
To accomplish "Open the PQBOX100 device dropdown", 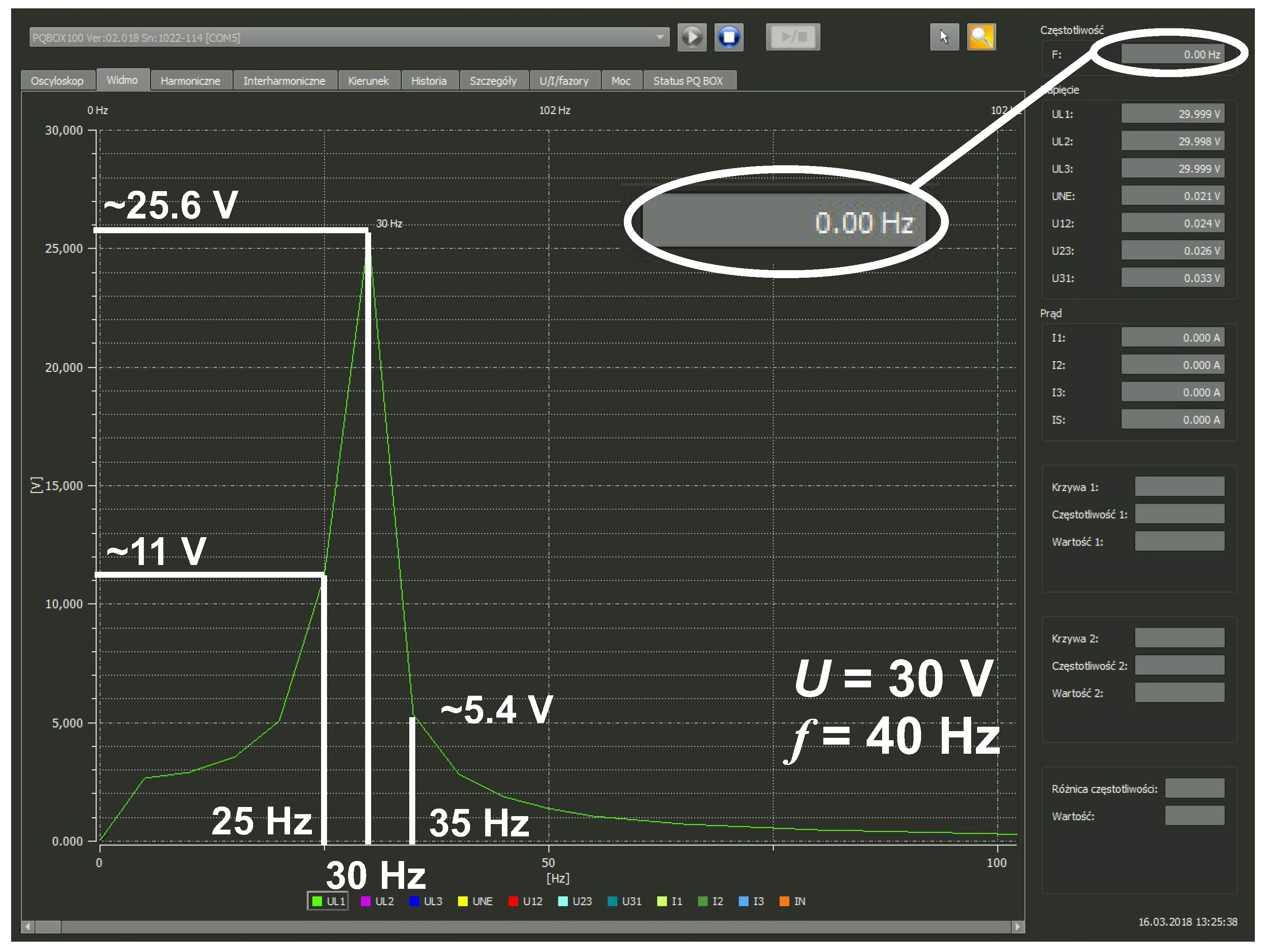I will coord(660,38).
